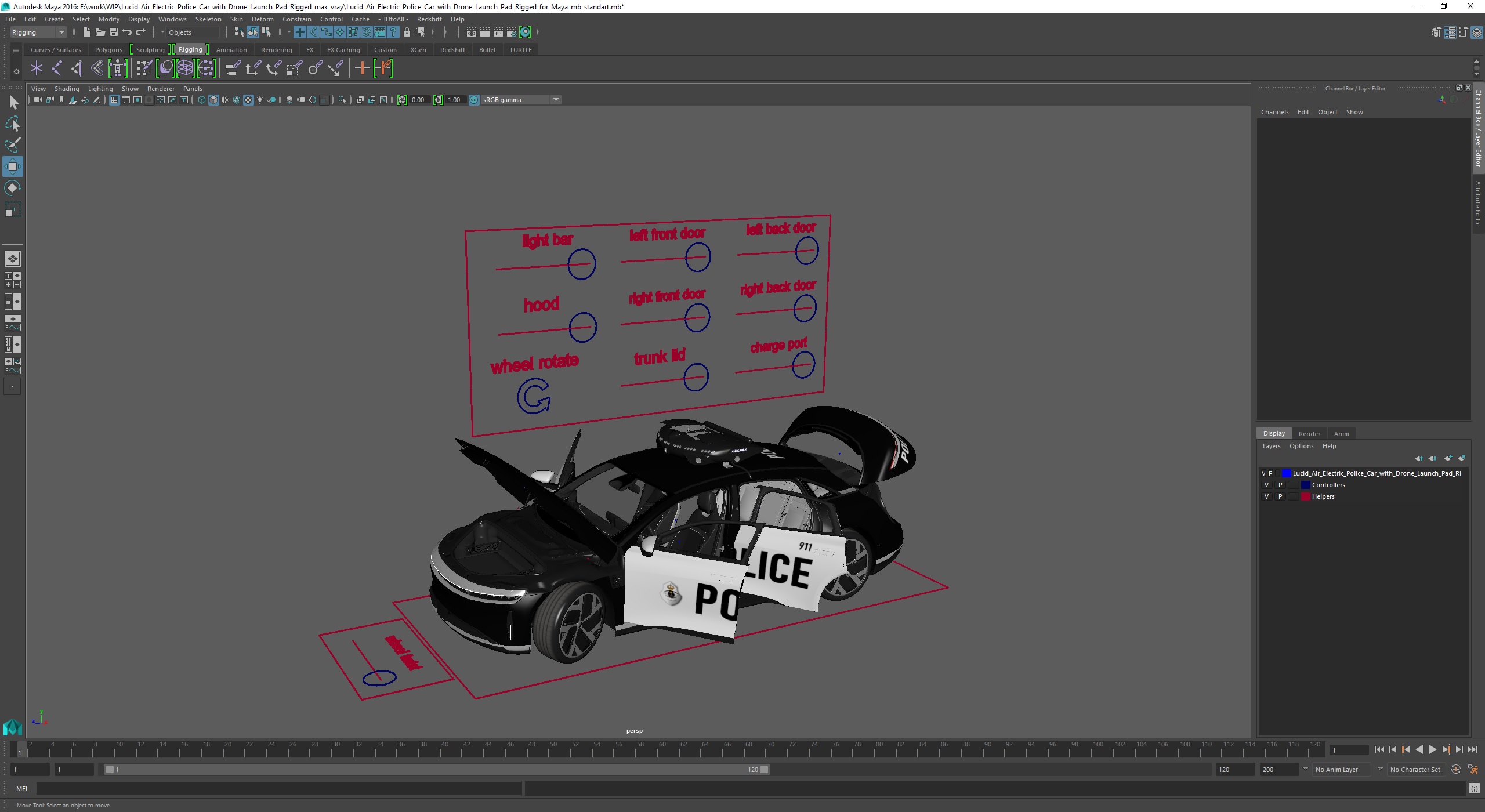This screenshot has height=812, width=1485.
Task: Click the Create IK Handle shelf tool
Action: pos(77,68)
